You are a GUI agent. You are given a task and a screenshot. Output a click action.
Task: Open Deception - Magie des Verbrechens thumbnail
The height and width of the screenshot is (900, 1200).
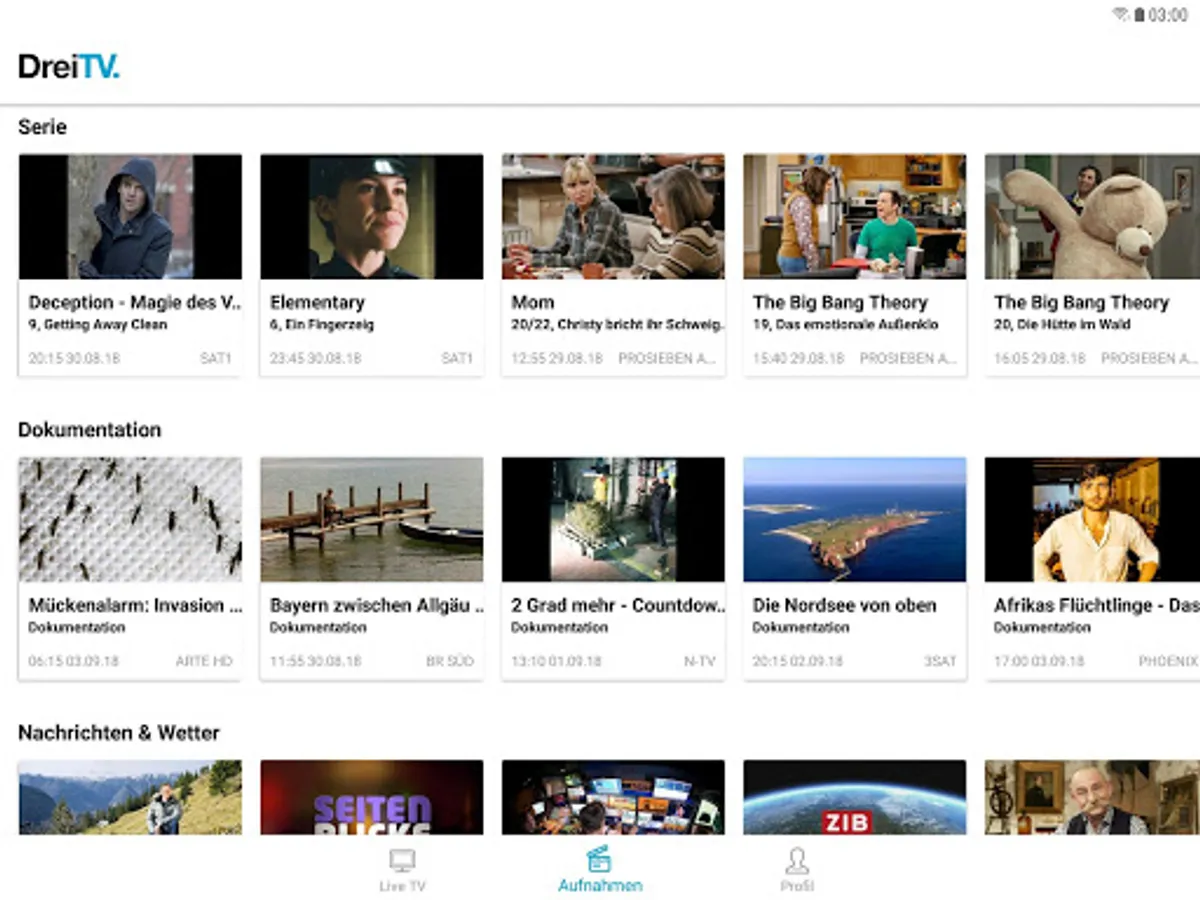click(130, 217)
